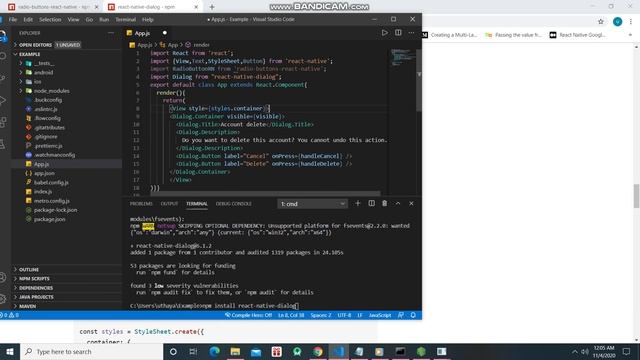The width and height of the screenshot is (640, 360).
Task: Click Ln, Col position indicator
Action: [291, 315]
